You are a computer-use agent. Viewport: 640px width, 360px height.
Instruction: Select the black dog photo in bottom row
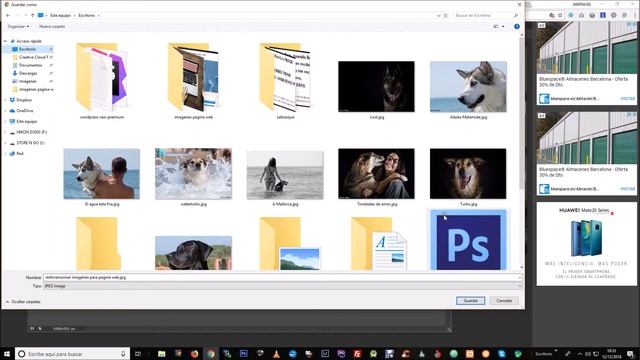pos(193,253)
